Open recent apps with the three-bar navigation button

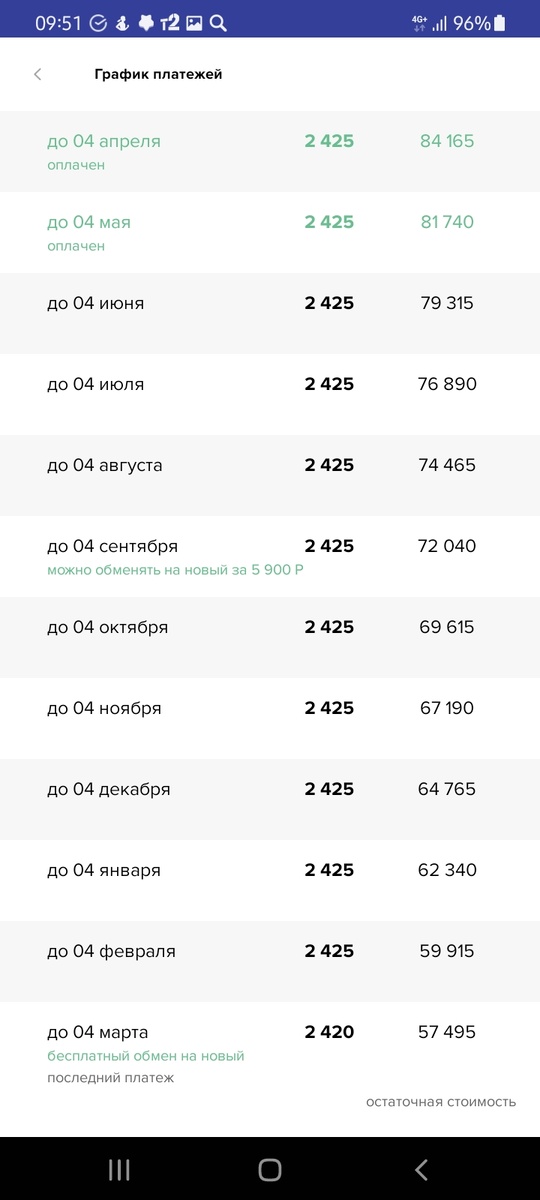click(119, 1169)
